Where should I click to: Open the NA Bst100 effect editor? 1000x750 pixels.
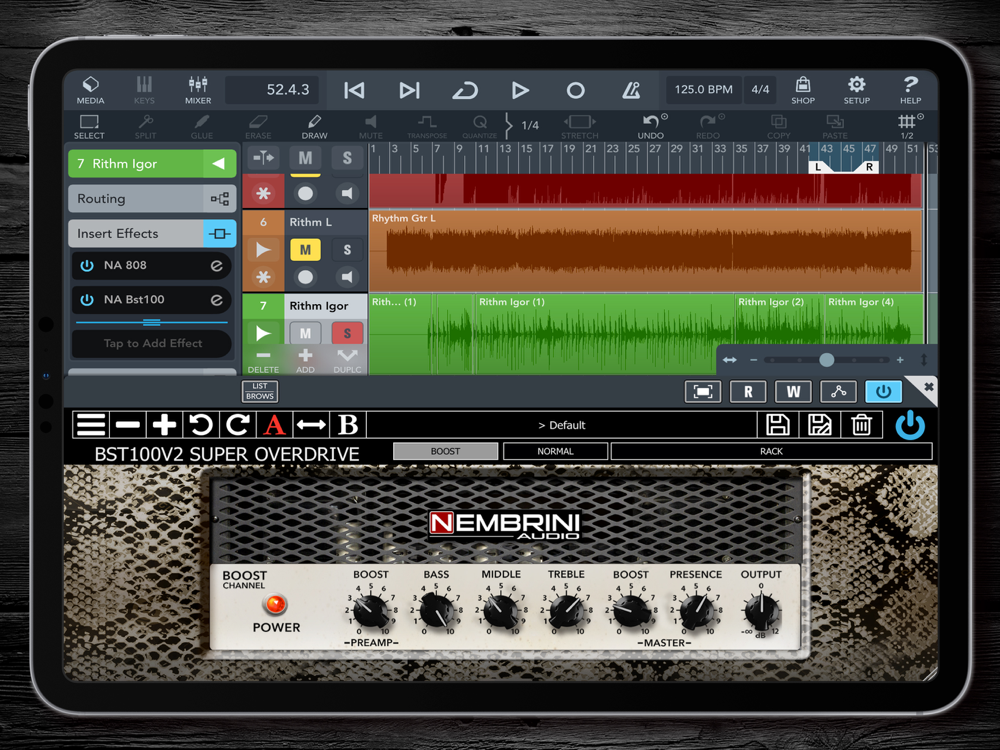(x=217, y=300)
